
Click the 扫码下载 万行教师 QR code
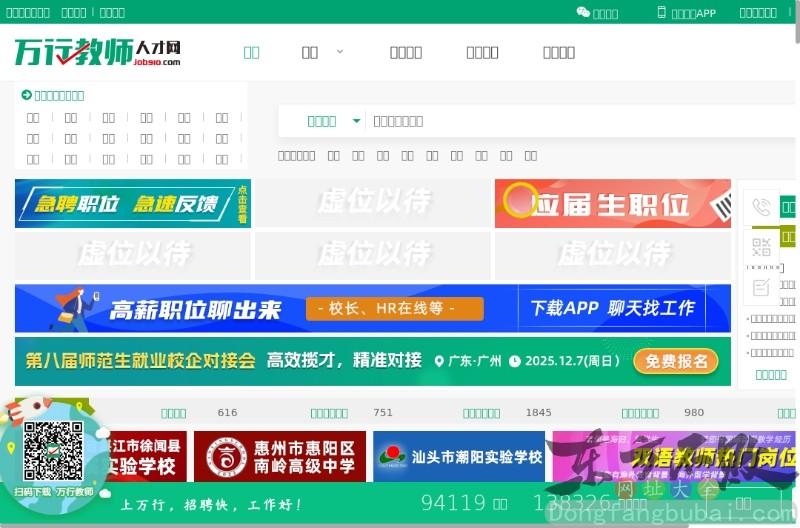(53, 451)
